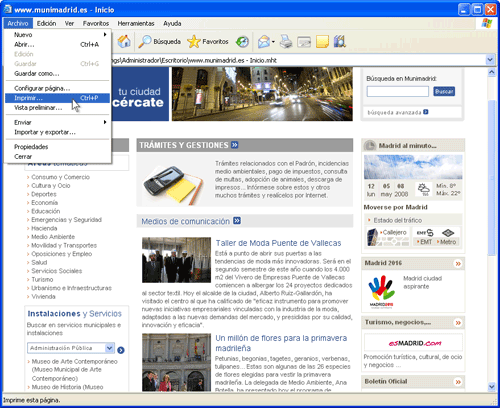Select Imprimir... in Archivo menu
The image size is (500, 408).
coord(57,98)
